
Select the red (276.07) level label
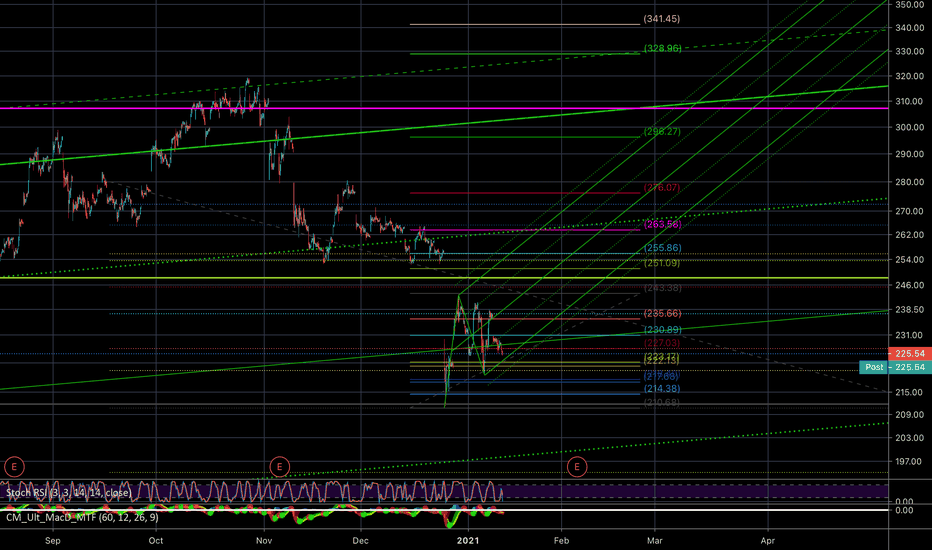click(662, 187)
